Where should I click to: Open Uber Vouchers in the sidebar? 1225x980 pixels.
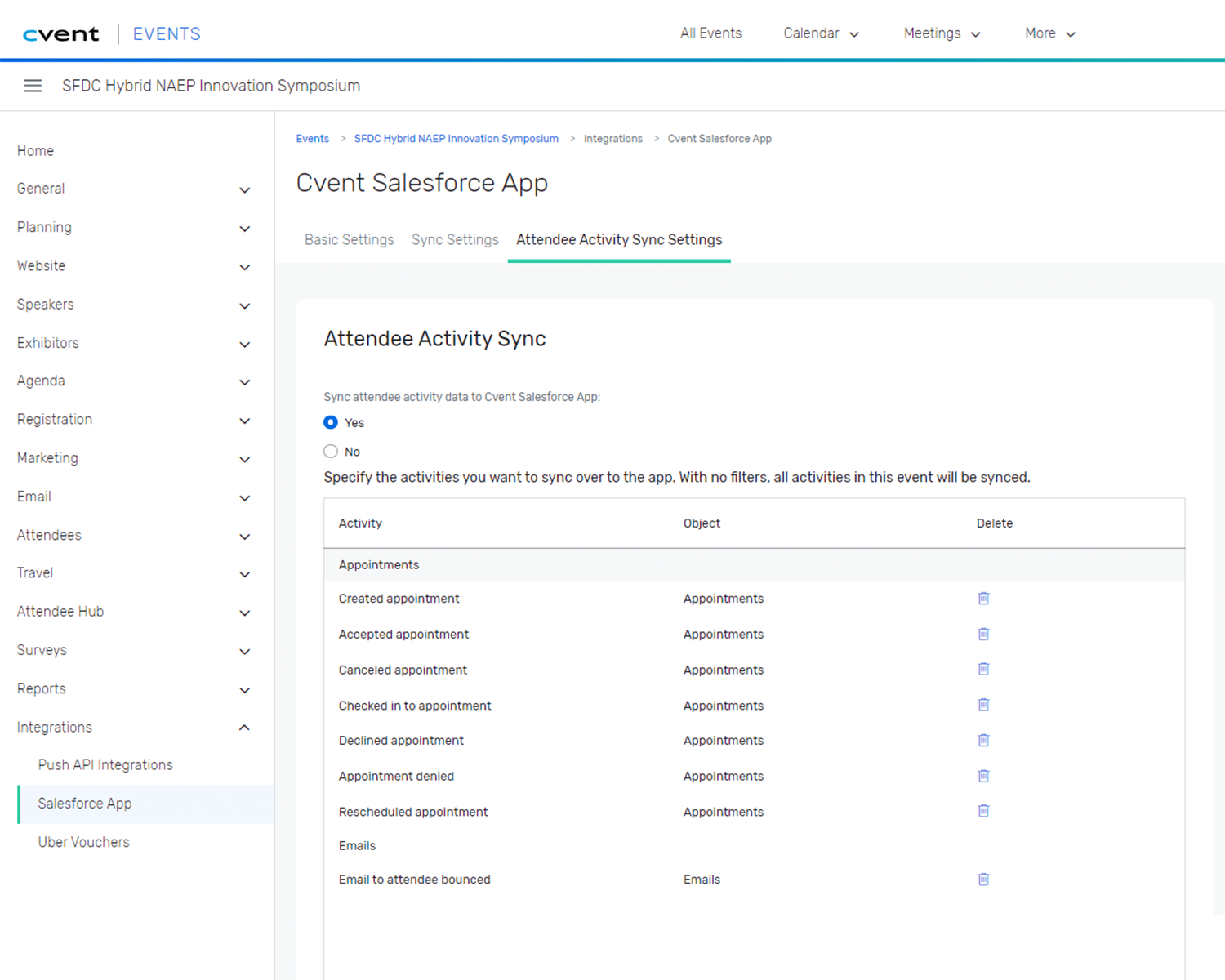click(83, 842)
